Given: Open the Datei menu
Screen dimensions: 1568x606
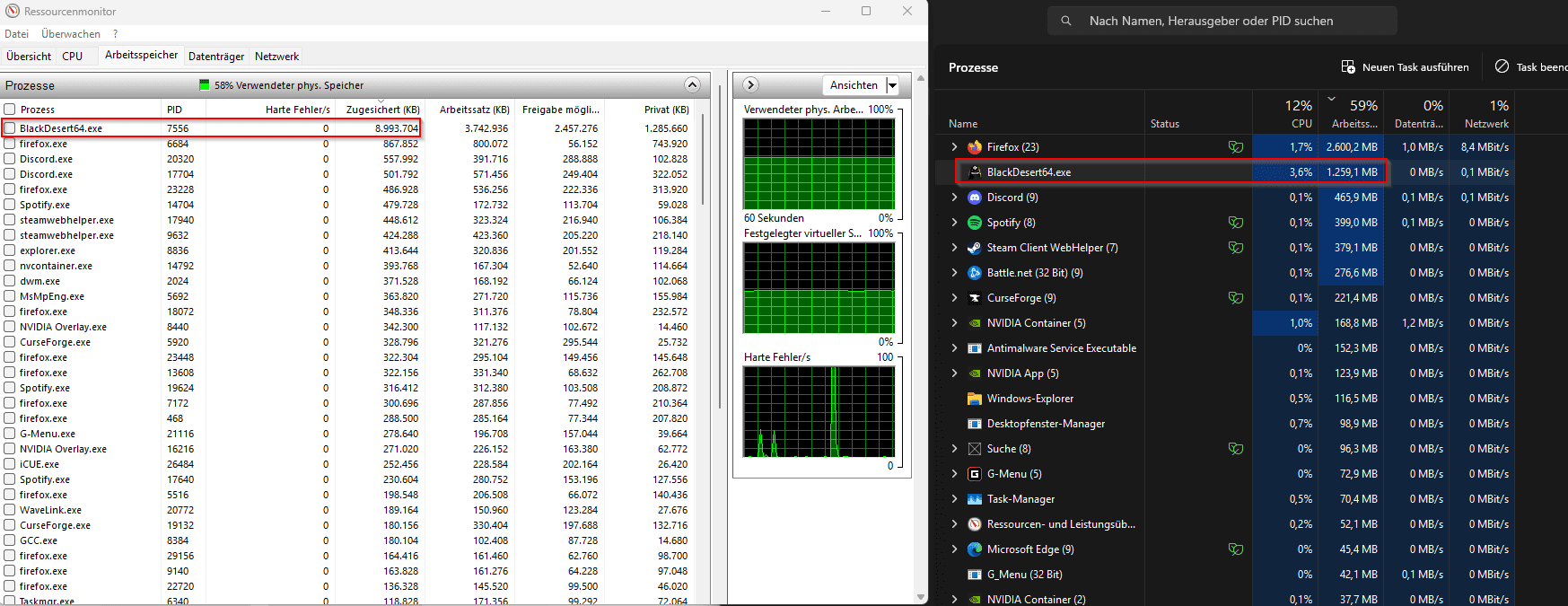Looking at the screenshot, I should (x=16, y=34).
